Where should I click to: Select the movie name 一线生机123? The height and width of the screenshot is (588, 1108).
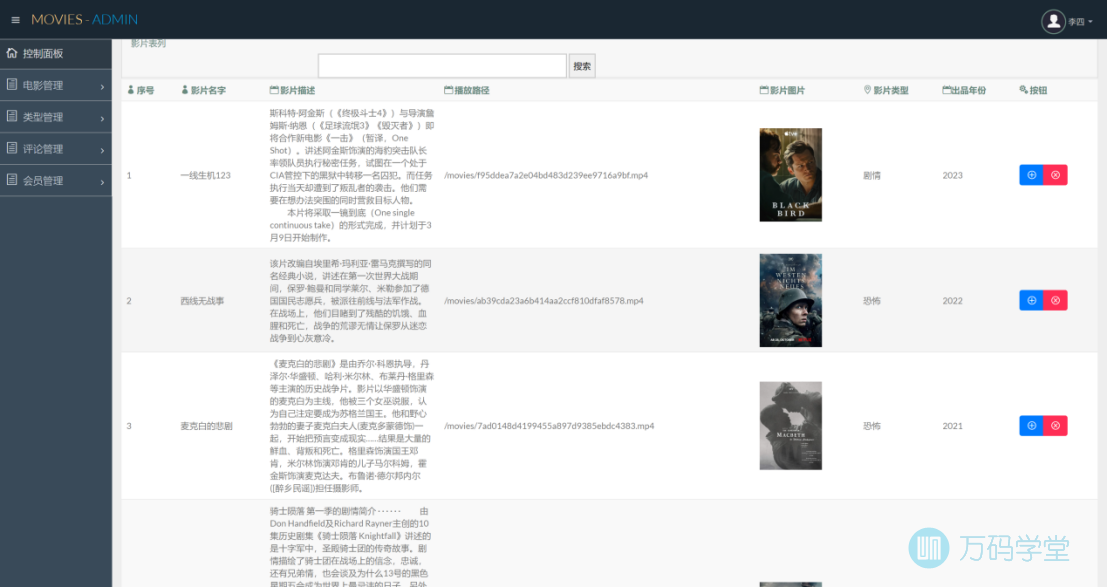[x=206, y=175]
